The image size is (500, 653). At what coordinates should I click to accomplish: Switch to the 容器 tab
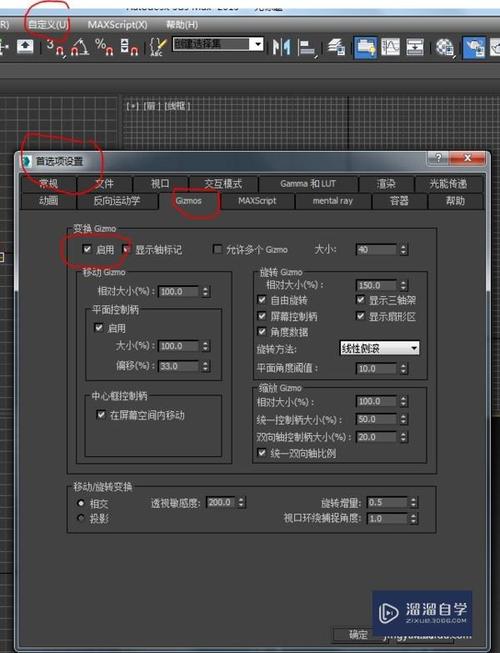coord(399,201)
